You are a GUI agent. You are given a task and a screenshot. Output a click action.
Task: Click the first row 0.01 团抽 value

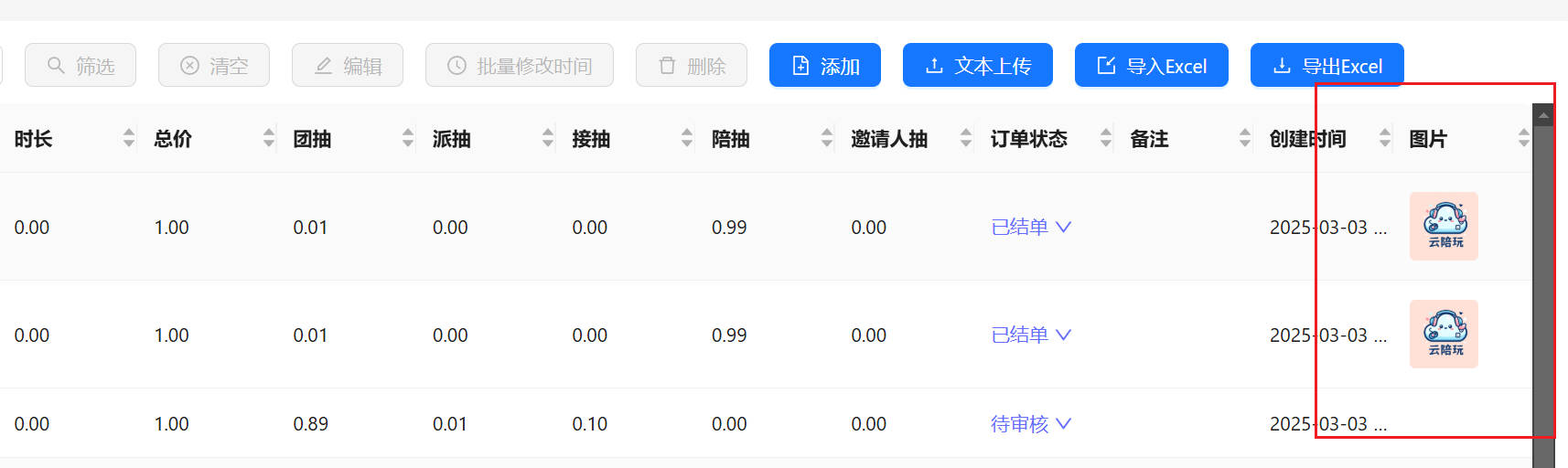click(310, 228)
